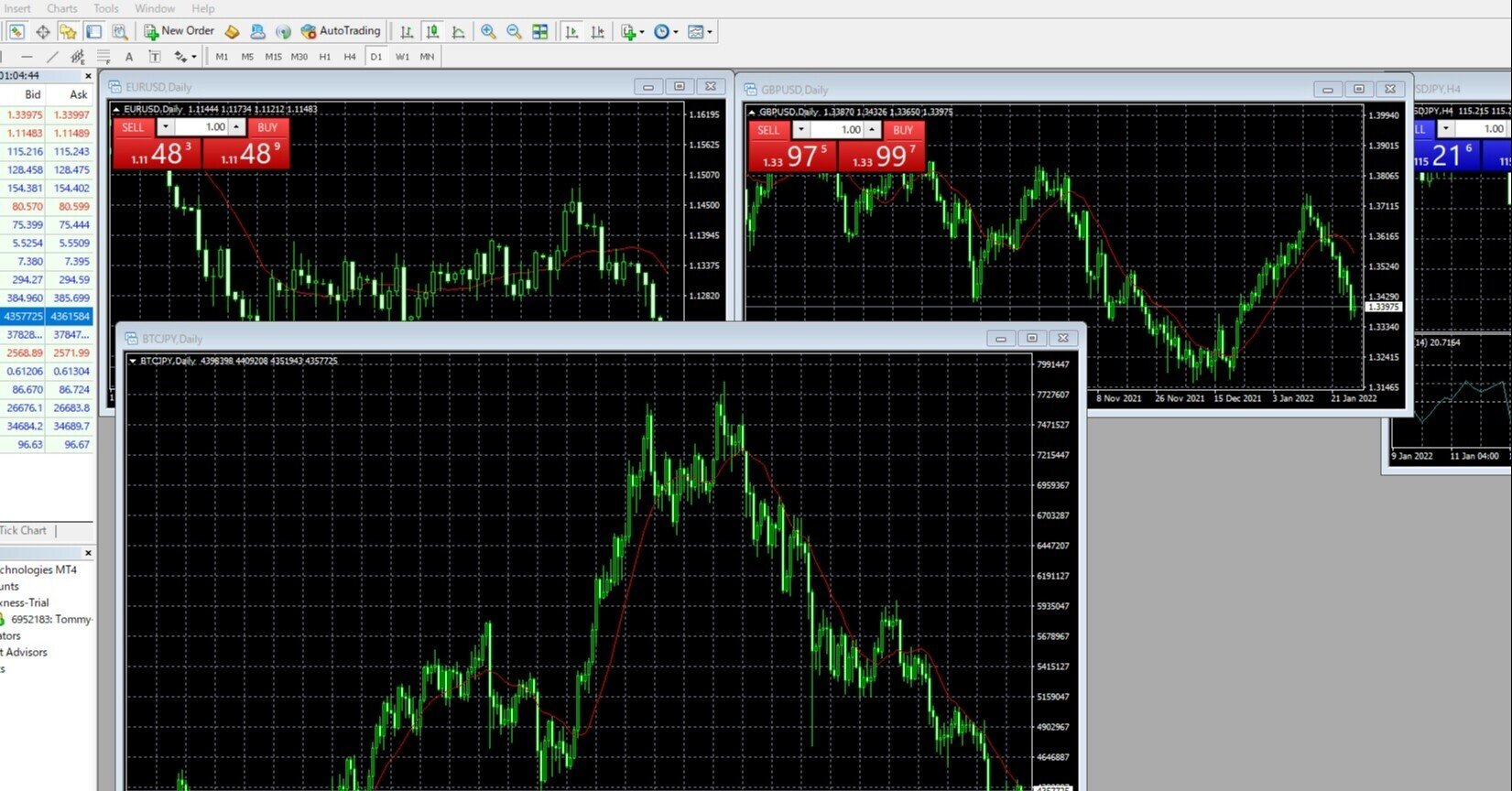Viewport: 1512px width, 791px height.
Task: Set timeframe to H4
Action: [x=350, y=57]
